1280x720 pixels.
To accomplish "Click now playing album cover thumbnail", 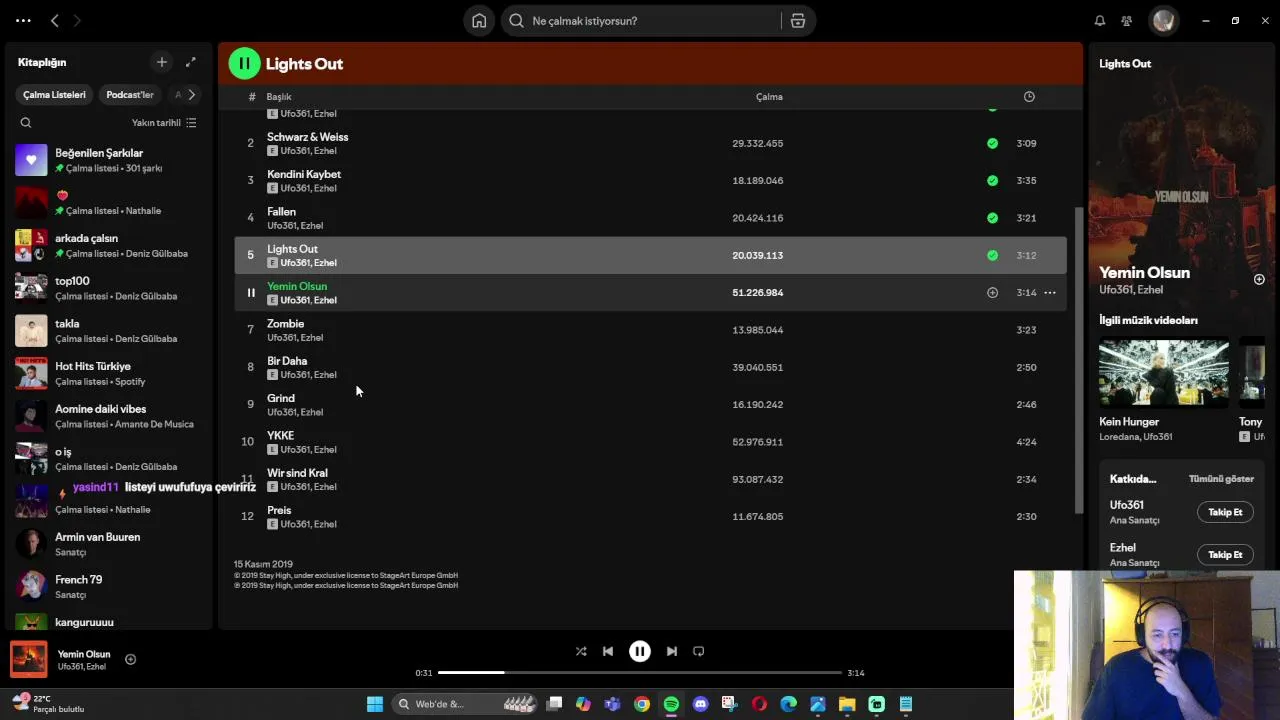I will (x=29, y=660).
